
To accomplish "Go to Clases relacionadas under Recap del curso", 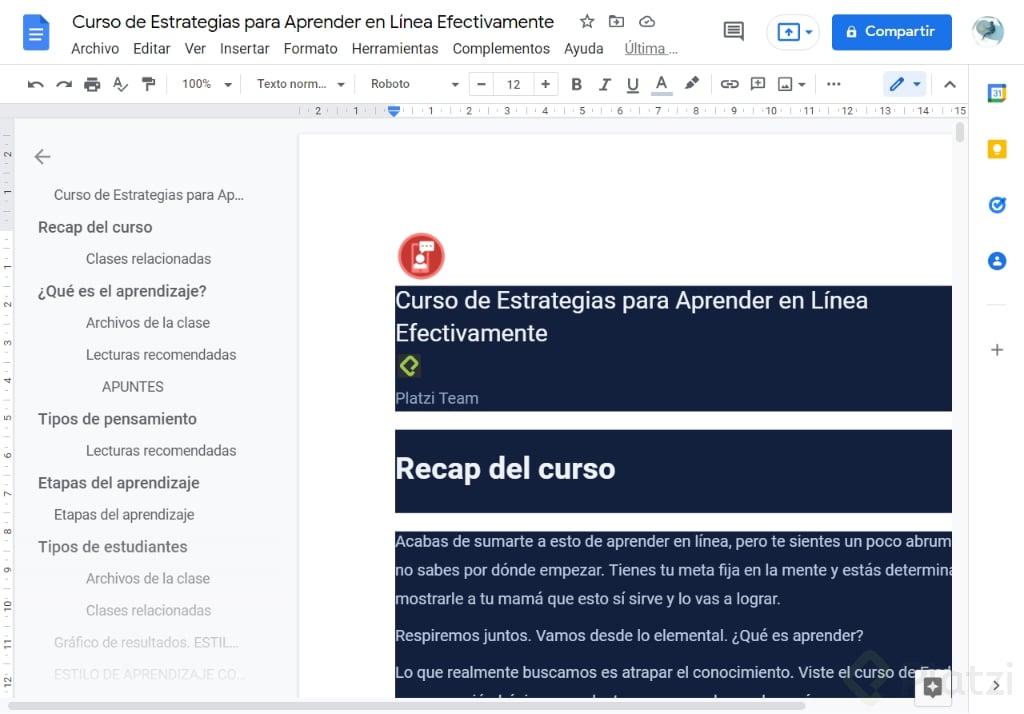I will tap(148, 259).
